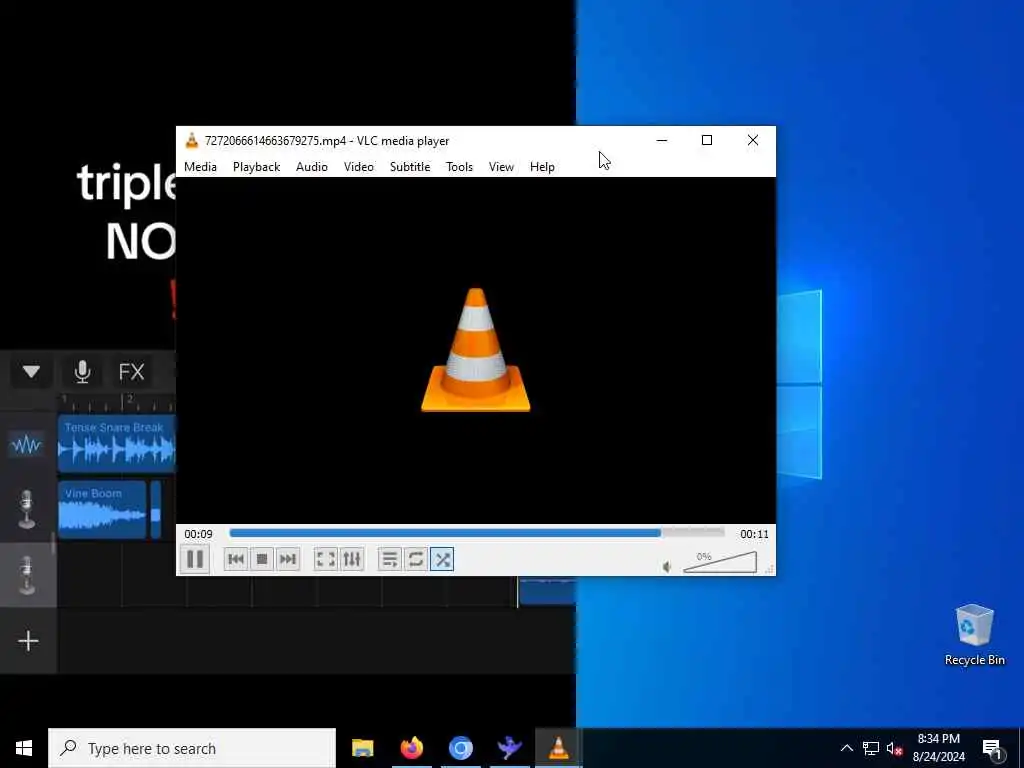Select the Tense Snare Break clip
Image resolution: width=1024 pixels, height=768 pixels.
[116, 444]
